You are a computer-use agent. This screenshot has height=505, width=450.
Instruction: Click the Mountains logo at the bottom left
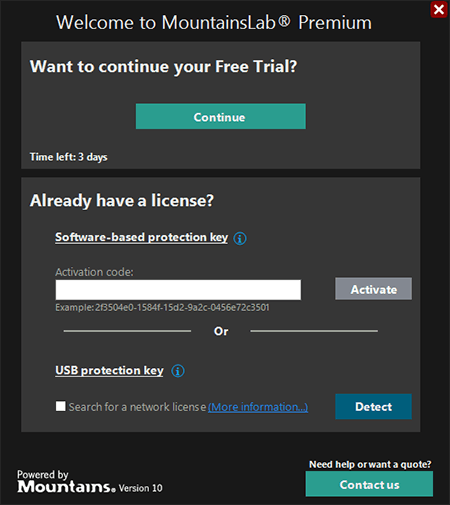[66, 487]
